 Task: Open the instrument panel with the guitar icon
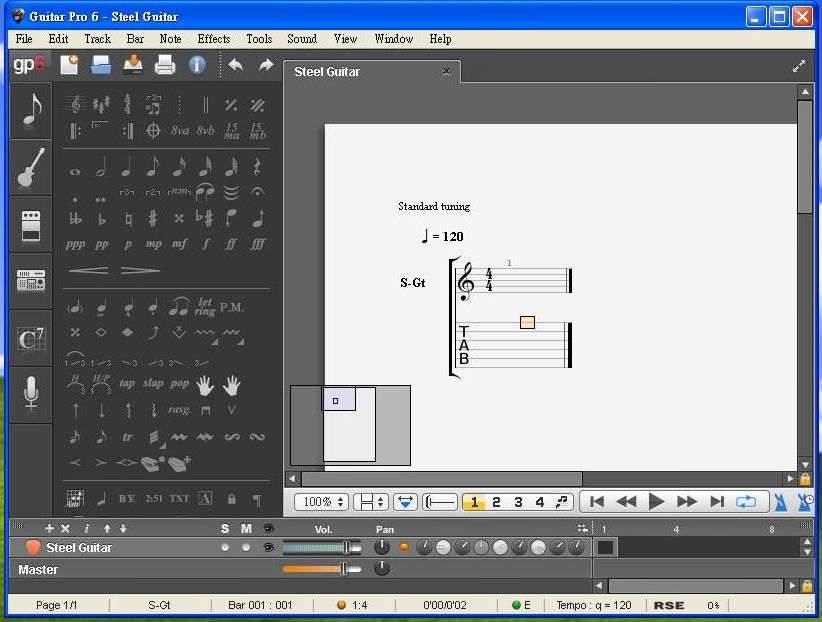30,168
